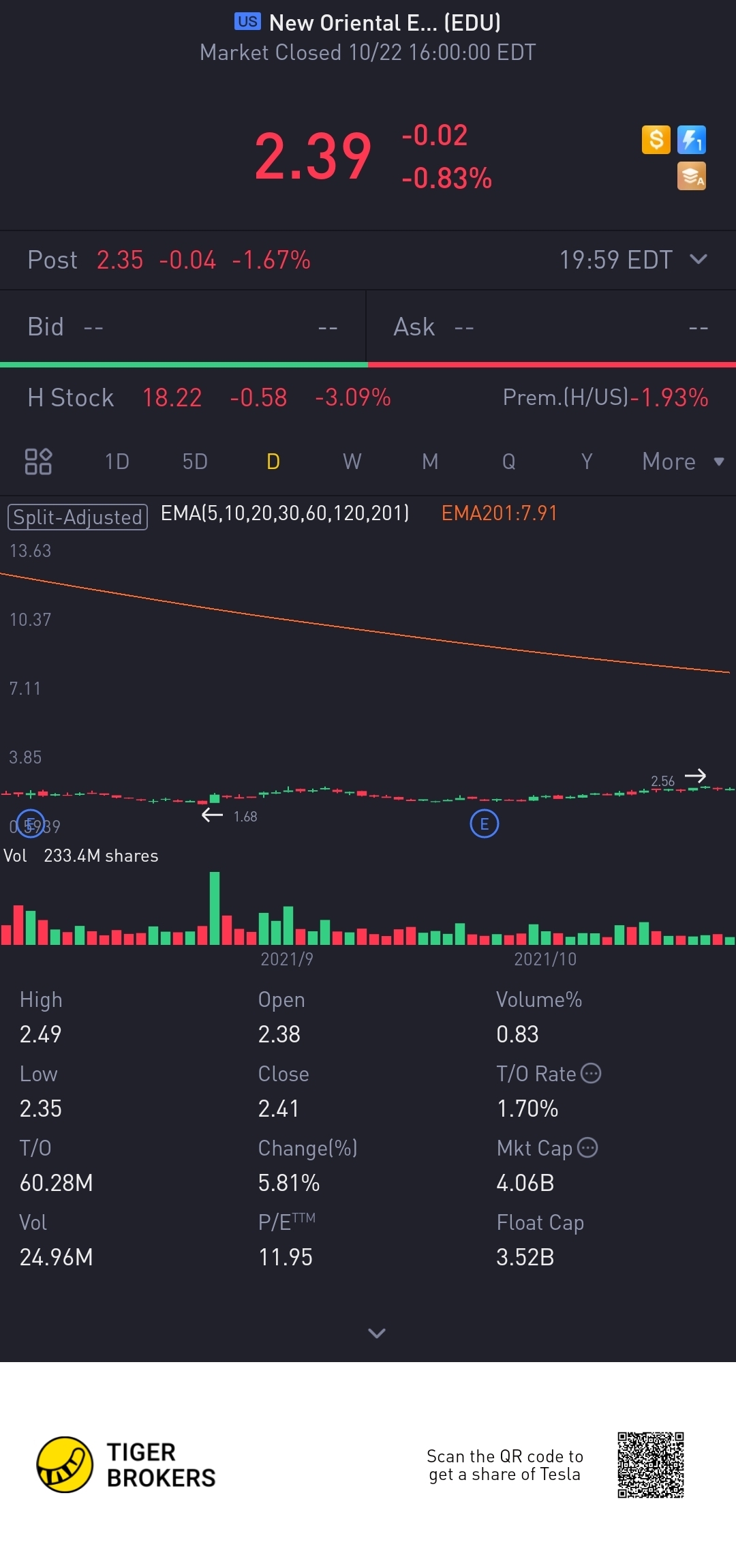
Task: Select the D daily chart tab
Action: pyautogui.click(x=273, y=462)
